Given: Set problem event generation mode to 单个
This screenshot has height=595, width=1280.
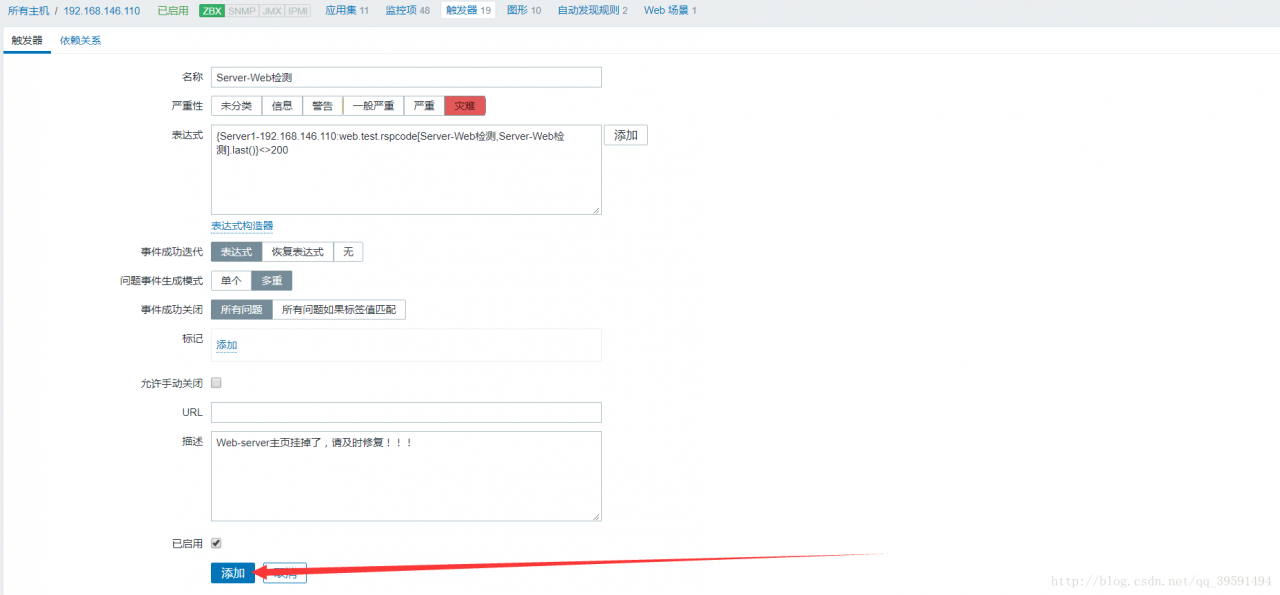Looking at the screenshot, I should coord(230,280).
